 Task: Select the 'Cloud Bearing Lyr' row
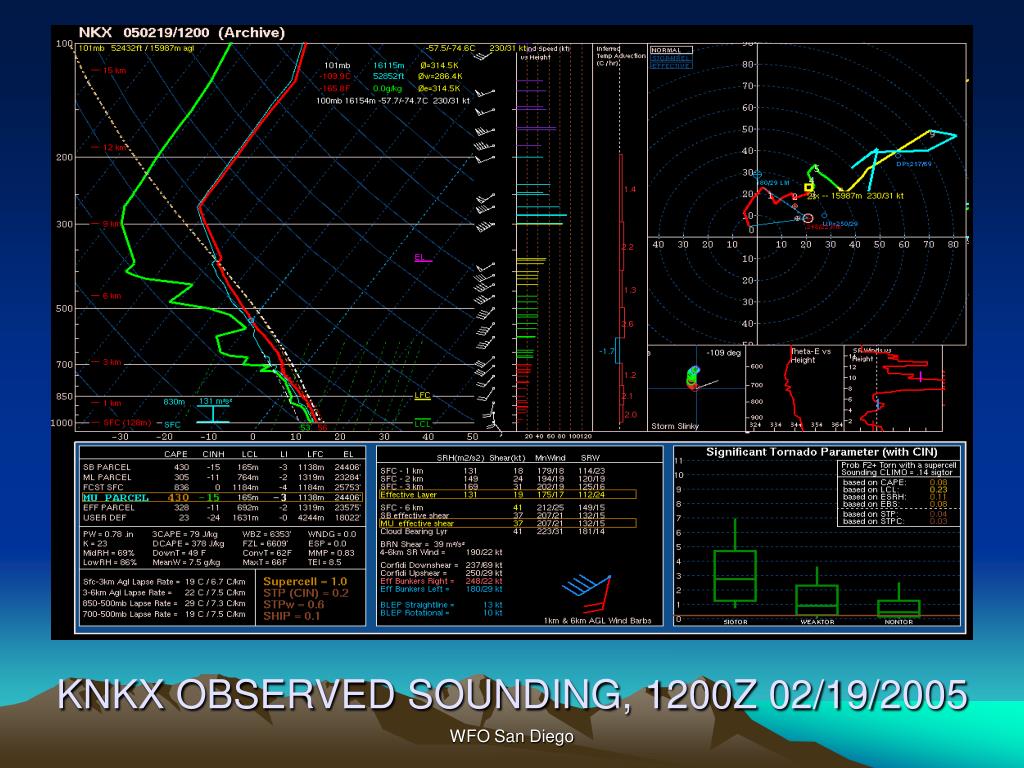click(x=493, y=532)
